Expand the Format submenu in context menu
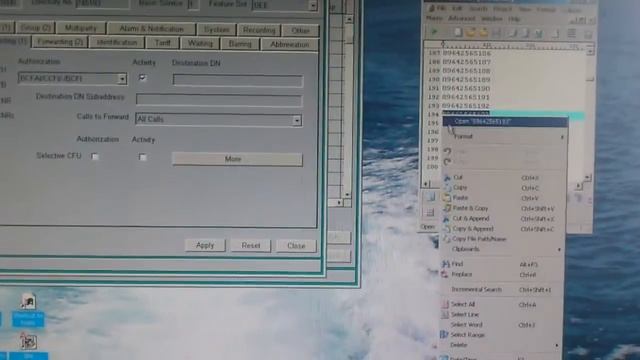Viewport: 640px width, 360px height. [x=505, y=136]
